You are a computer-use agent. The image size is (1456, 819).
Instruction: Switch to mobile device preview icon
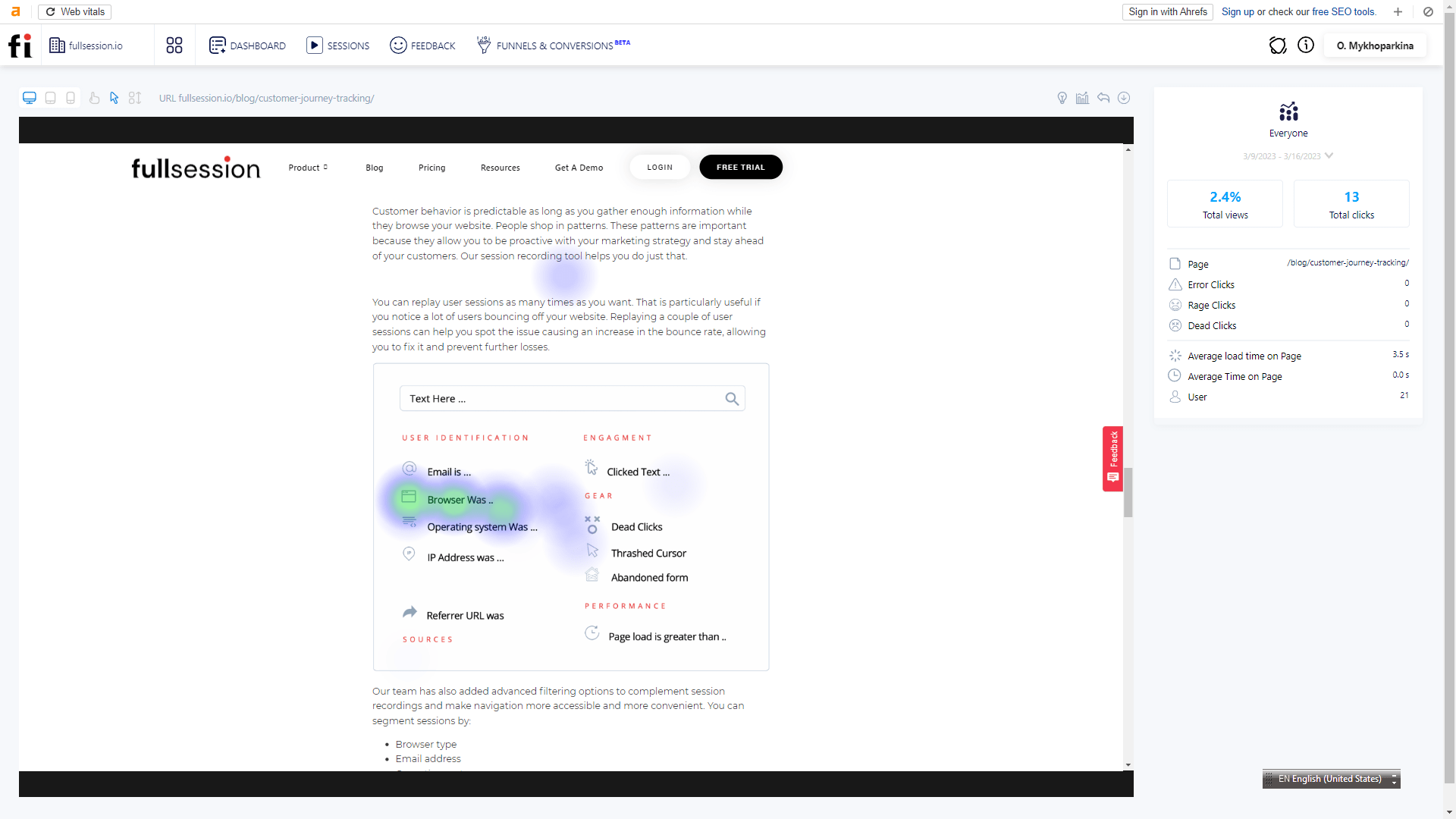pyautogui.click(x=70, y=98)
